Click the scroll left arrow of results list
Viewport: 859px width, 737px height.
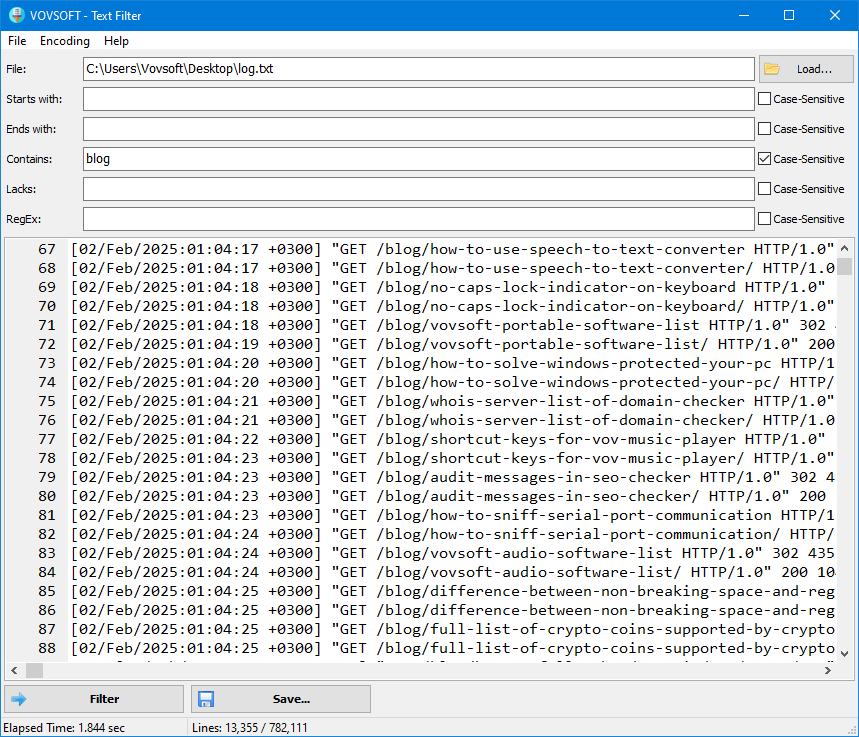(15, 670)
